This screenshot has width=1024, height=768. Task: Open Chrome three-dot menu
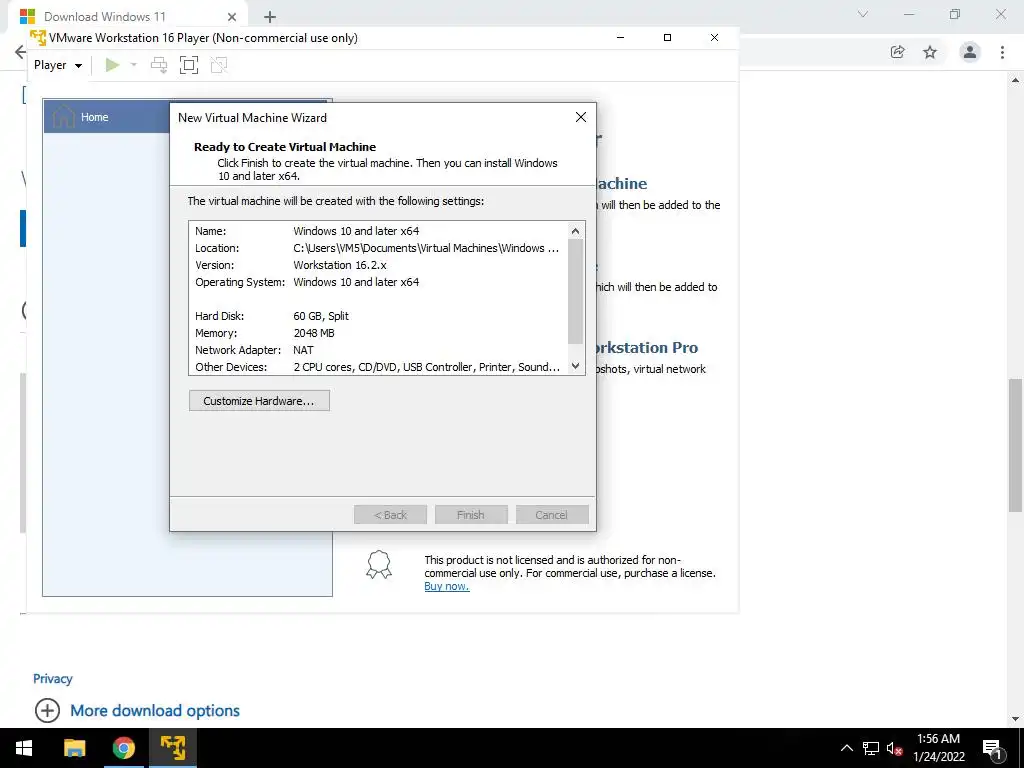[x=1002, y=52]
